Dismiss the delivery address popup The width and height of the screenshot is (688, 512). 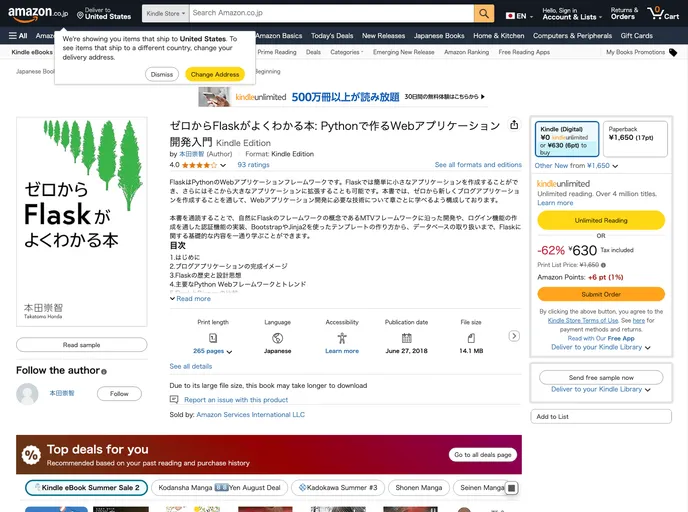161,75
